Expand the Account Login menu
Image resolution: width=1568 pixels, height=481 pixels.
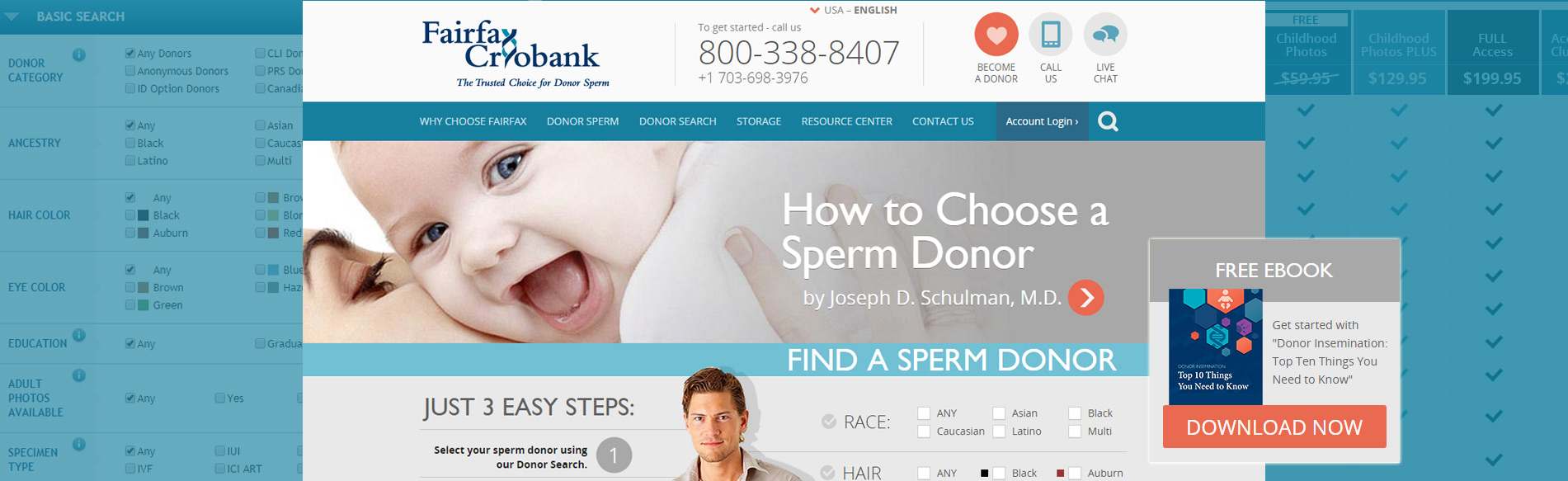tap(1042, 121)
